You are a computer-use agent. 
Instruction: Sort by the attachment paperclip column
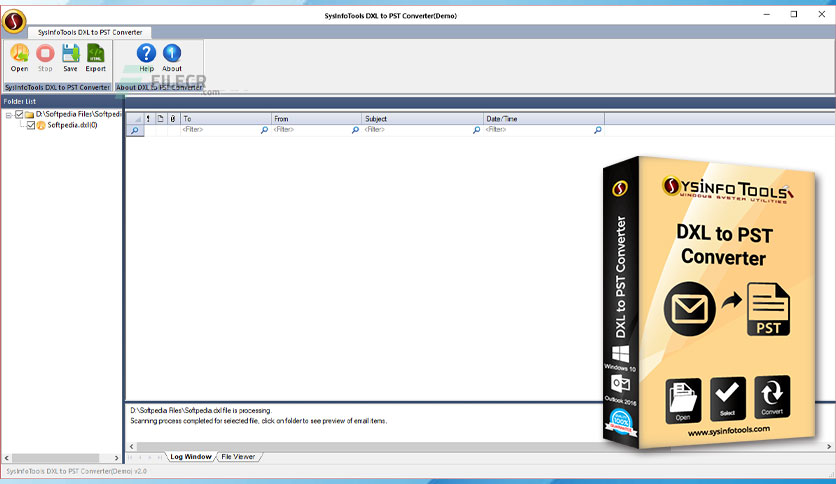click(173, 119)
